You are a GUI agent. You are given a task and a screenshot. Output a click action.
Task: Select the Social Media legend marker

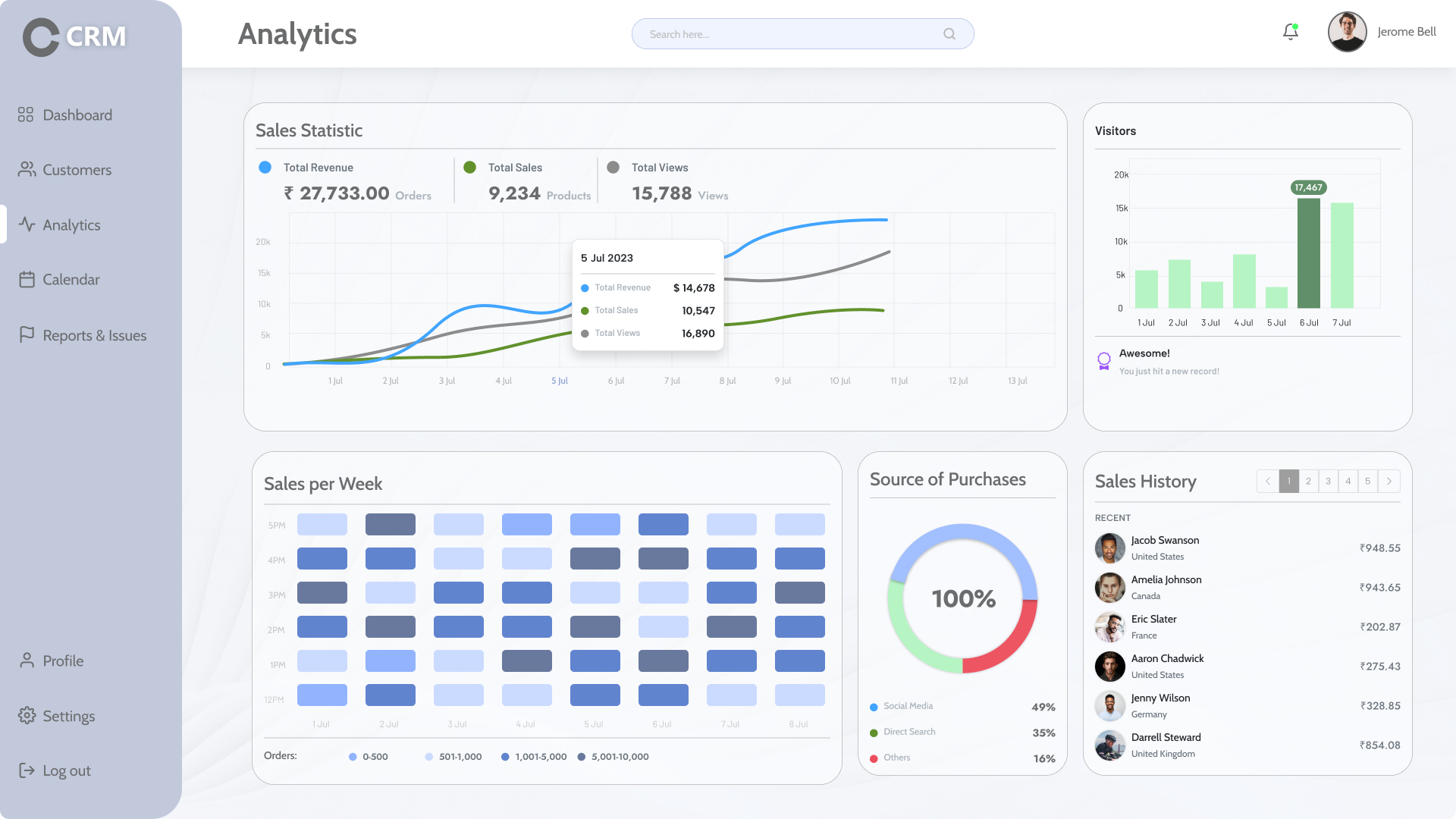coord(874,706)
